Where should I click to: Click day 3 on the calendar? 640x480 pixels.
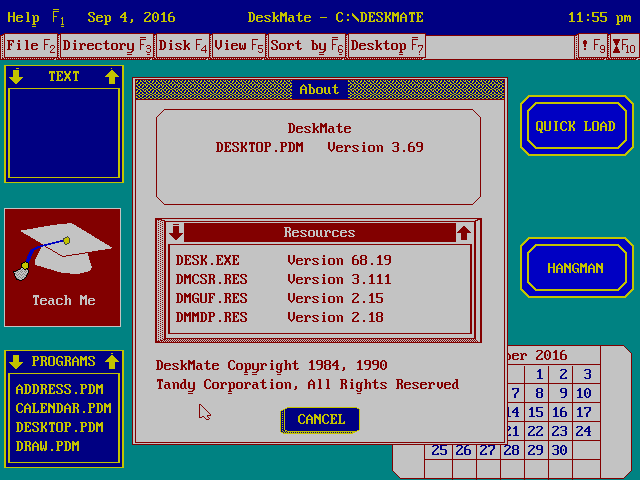tap(587, 374)
